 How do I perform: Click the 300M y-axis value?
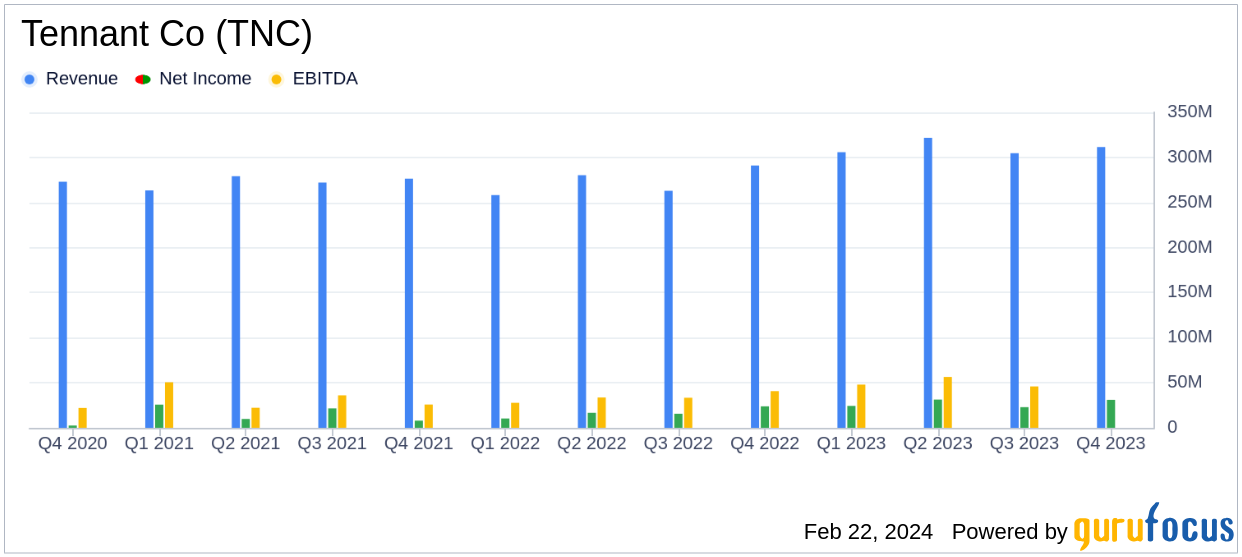[1190, 157]
